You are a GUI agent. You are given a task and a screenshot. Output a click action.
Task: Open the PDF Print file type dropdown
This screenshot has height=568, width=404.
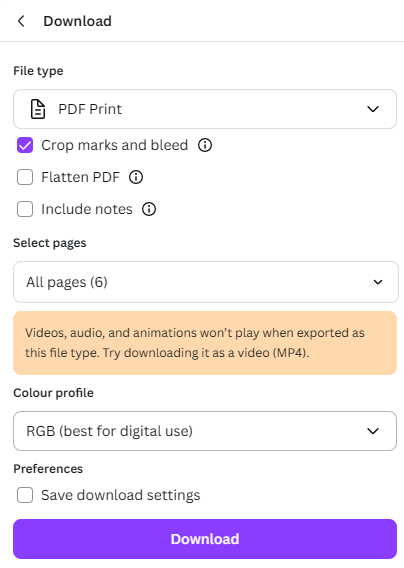click(x=205, y=109)
